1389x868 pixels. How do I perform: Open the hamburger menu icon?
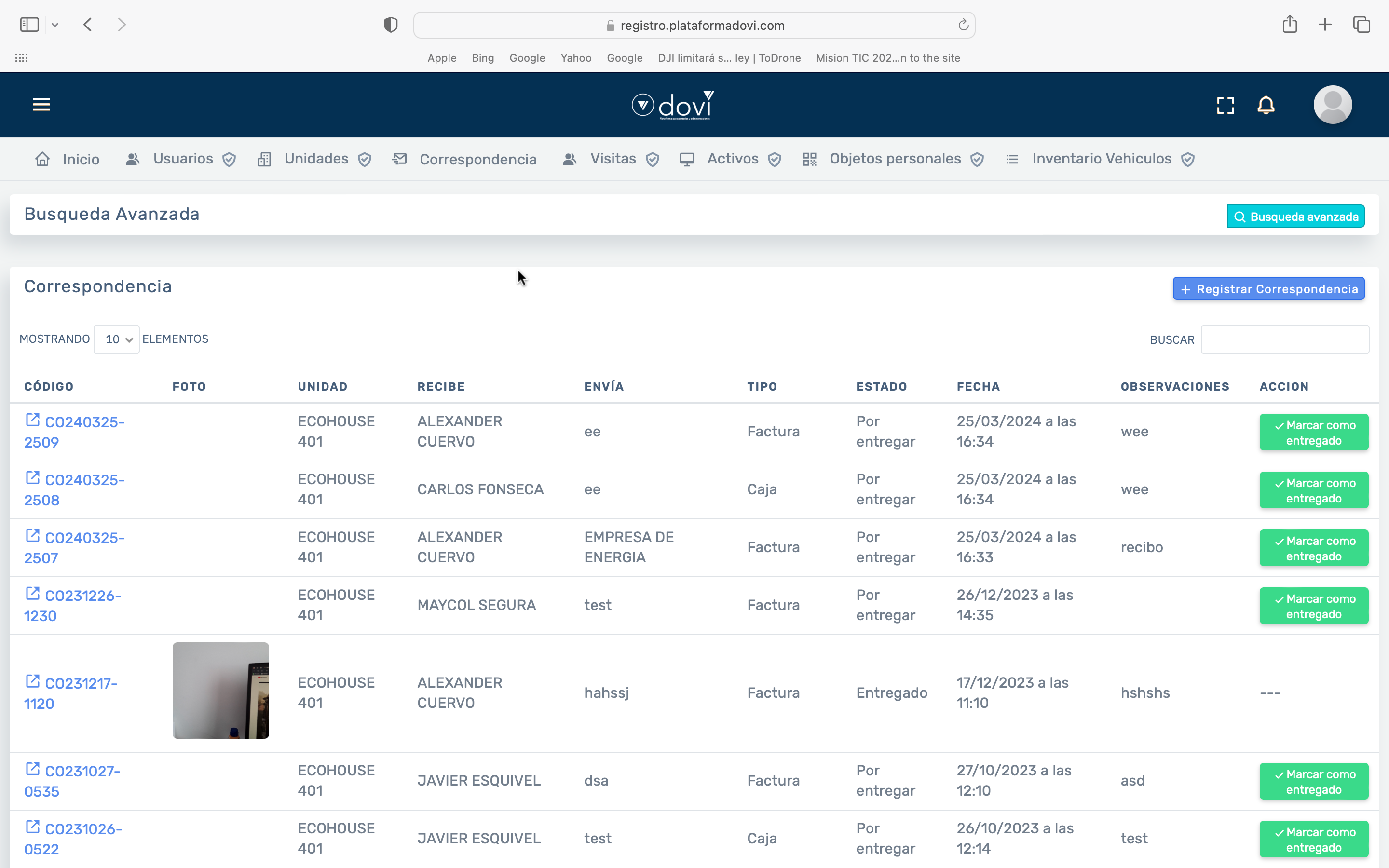pyautogui.click(x=41, y=105)
